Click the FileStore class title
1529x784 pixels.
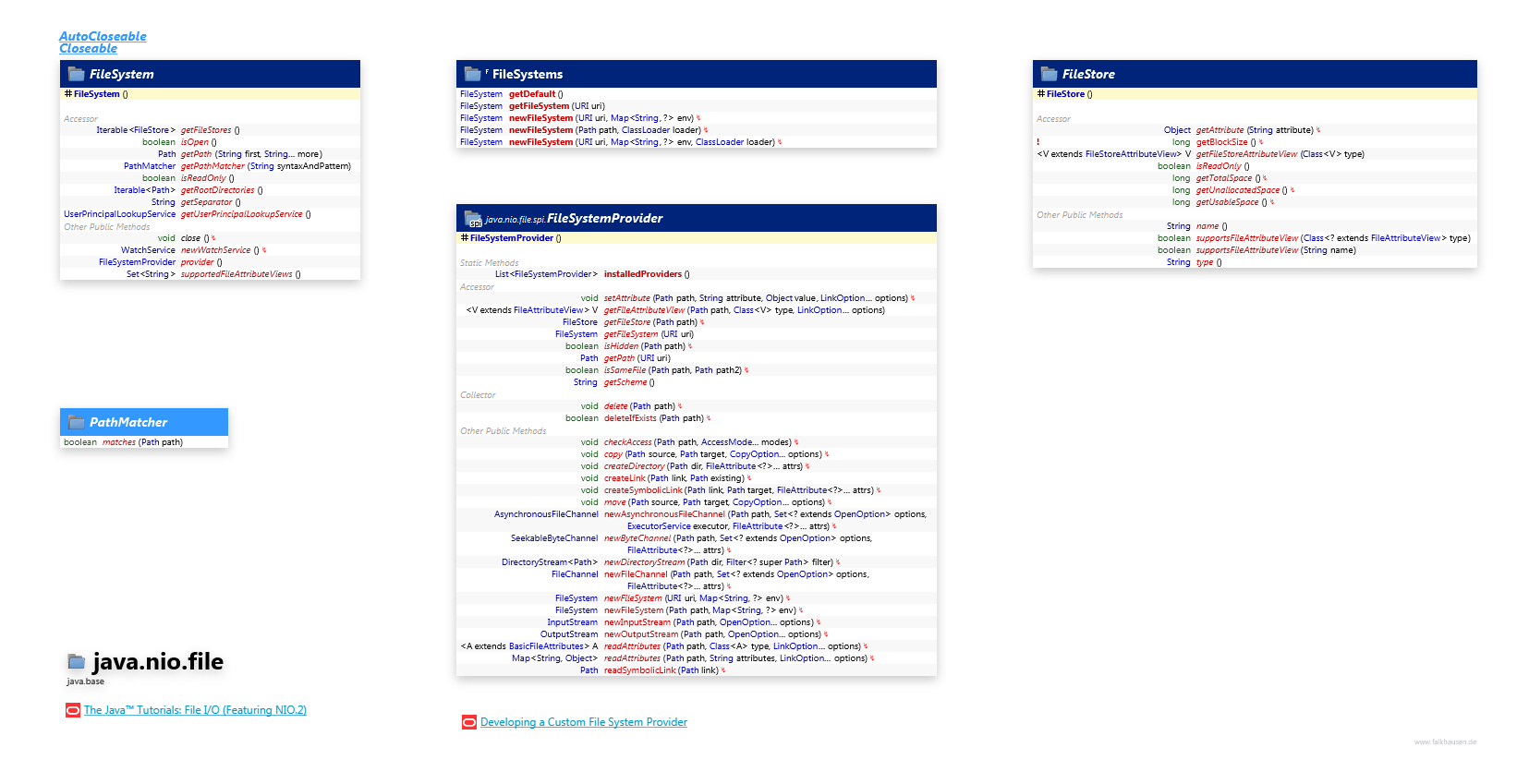click(1088, 74)
